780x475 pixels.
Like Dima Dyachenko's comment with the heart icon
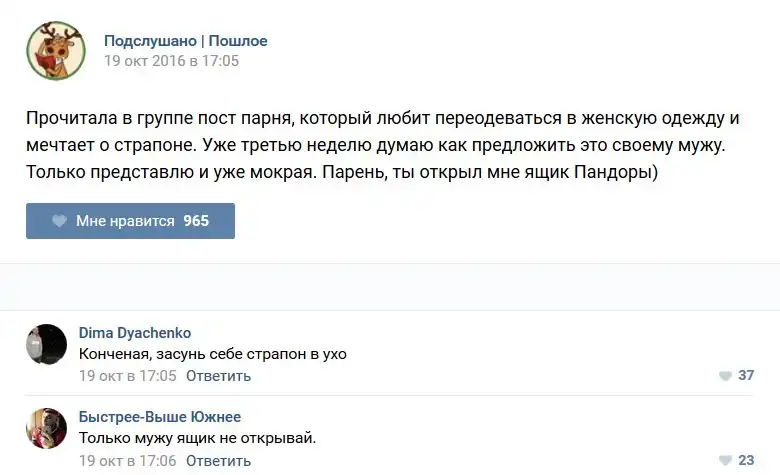point(725,376)
